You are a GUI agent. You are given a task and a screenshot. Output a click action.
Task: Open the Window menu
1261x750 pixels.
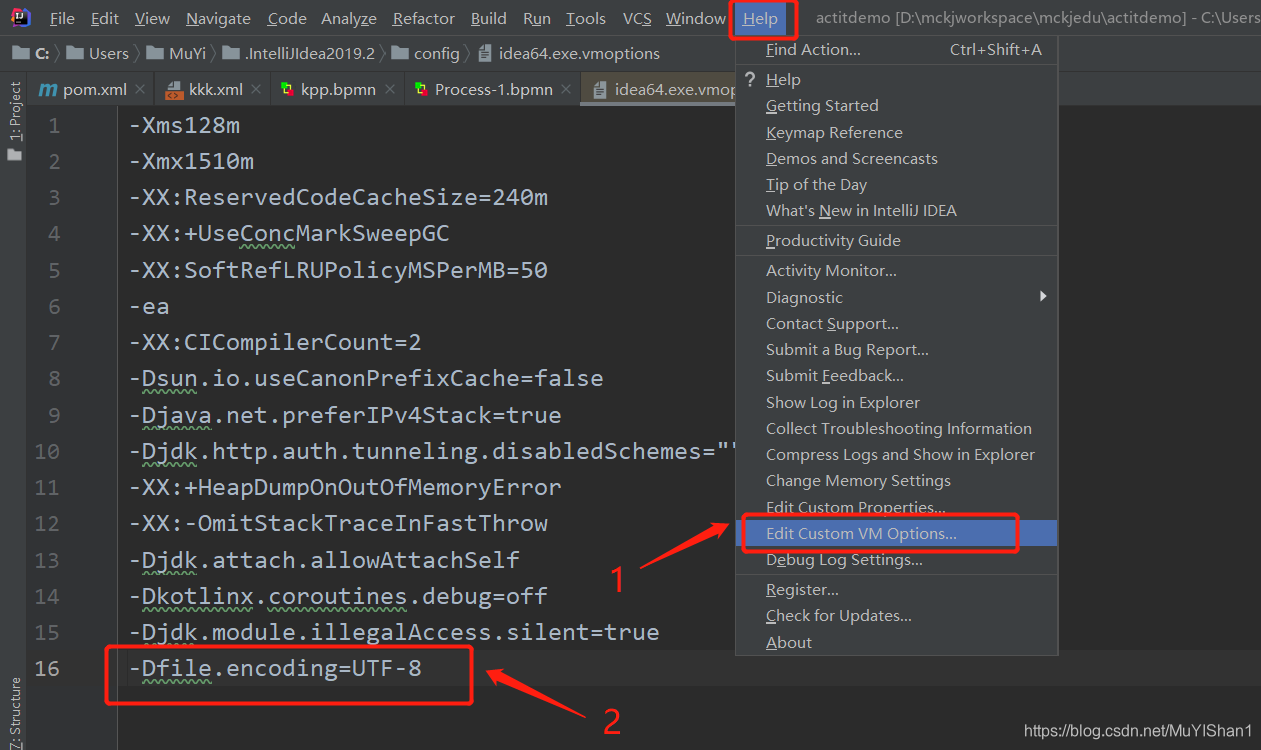pos(695,18)
